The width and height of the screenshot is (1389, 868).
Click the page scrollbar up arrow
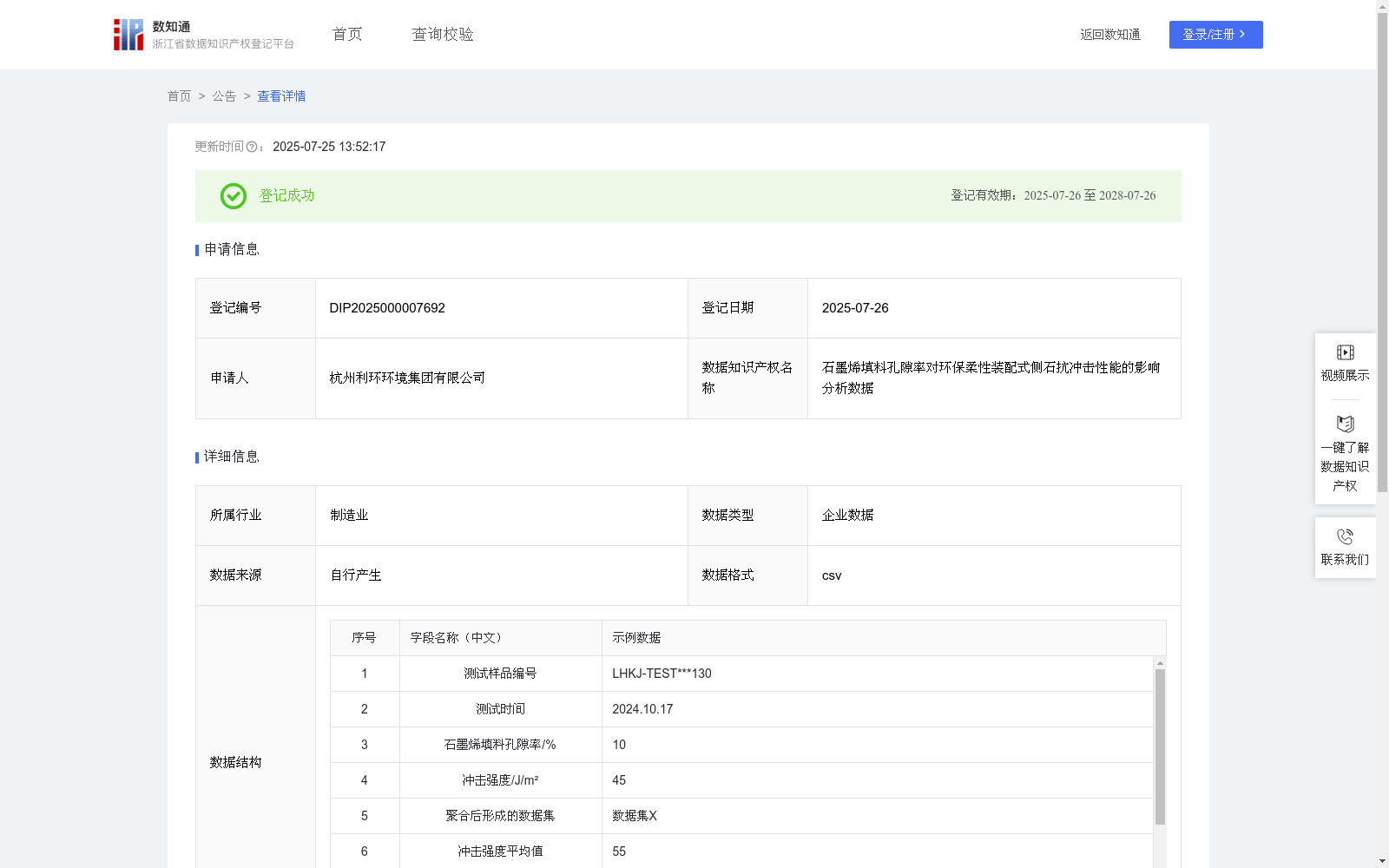(x=1382, y=6)
